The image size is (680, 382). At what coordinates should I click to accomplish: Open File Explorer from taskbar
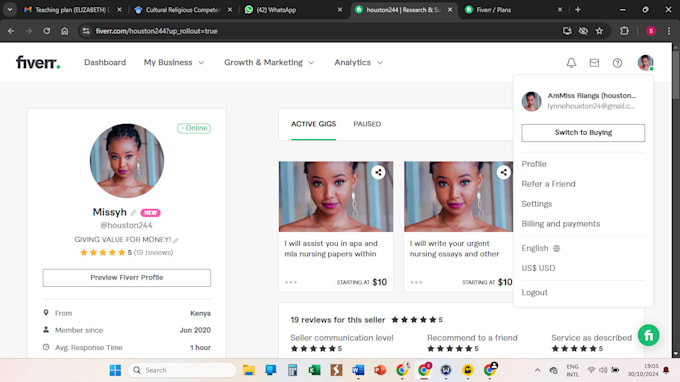248,370
